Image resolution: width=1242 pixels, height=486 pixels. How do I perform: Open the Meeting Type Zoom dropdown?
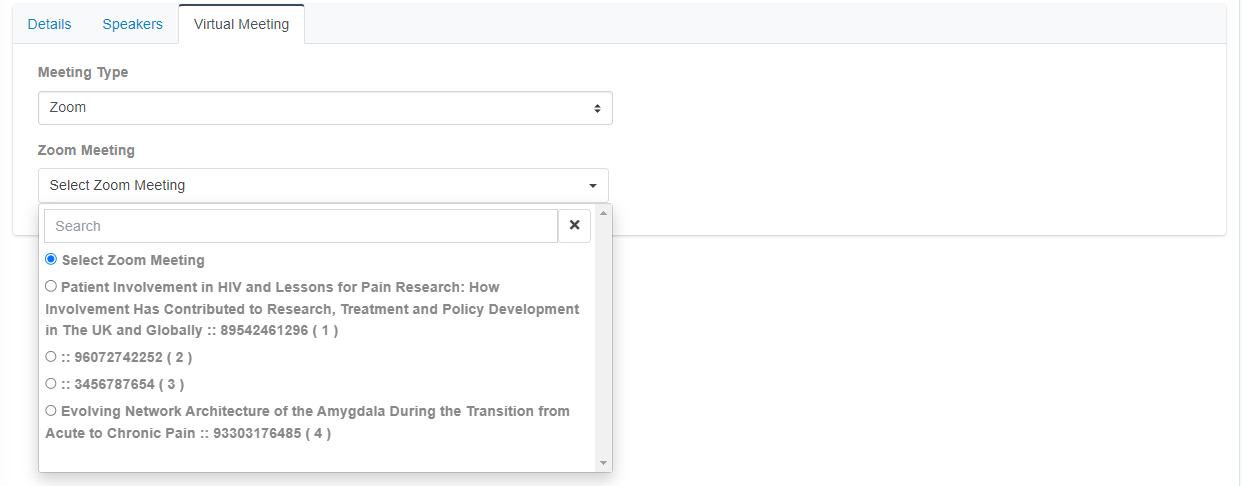[x=325, y=108]
